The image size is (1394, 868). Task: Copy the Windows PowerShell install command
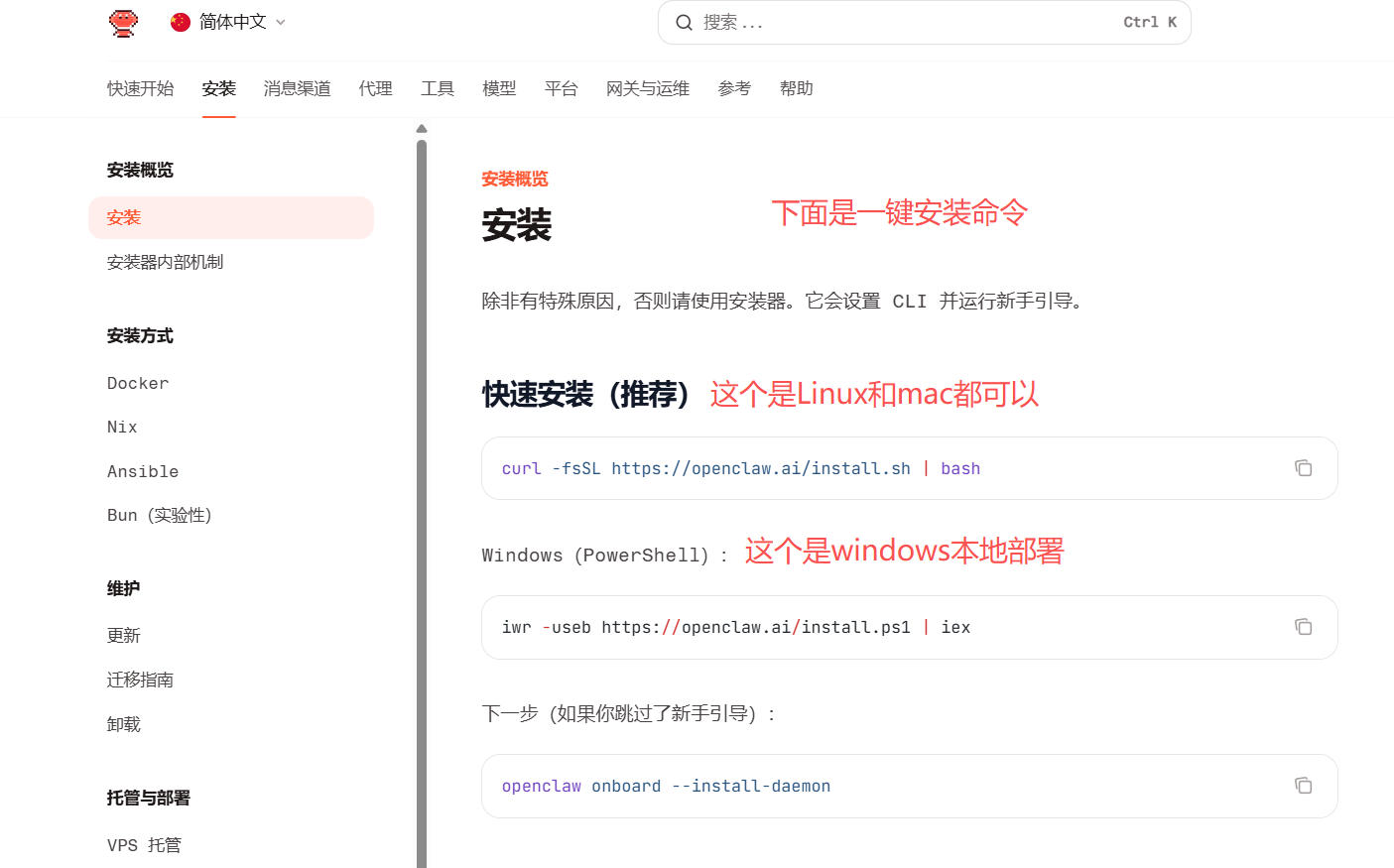pyautogui.click(x=1303, y=627)
